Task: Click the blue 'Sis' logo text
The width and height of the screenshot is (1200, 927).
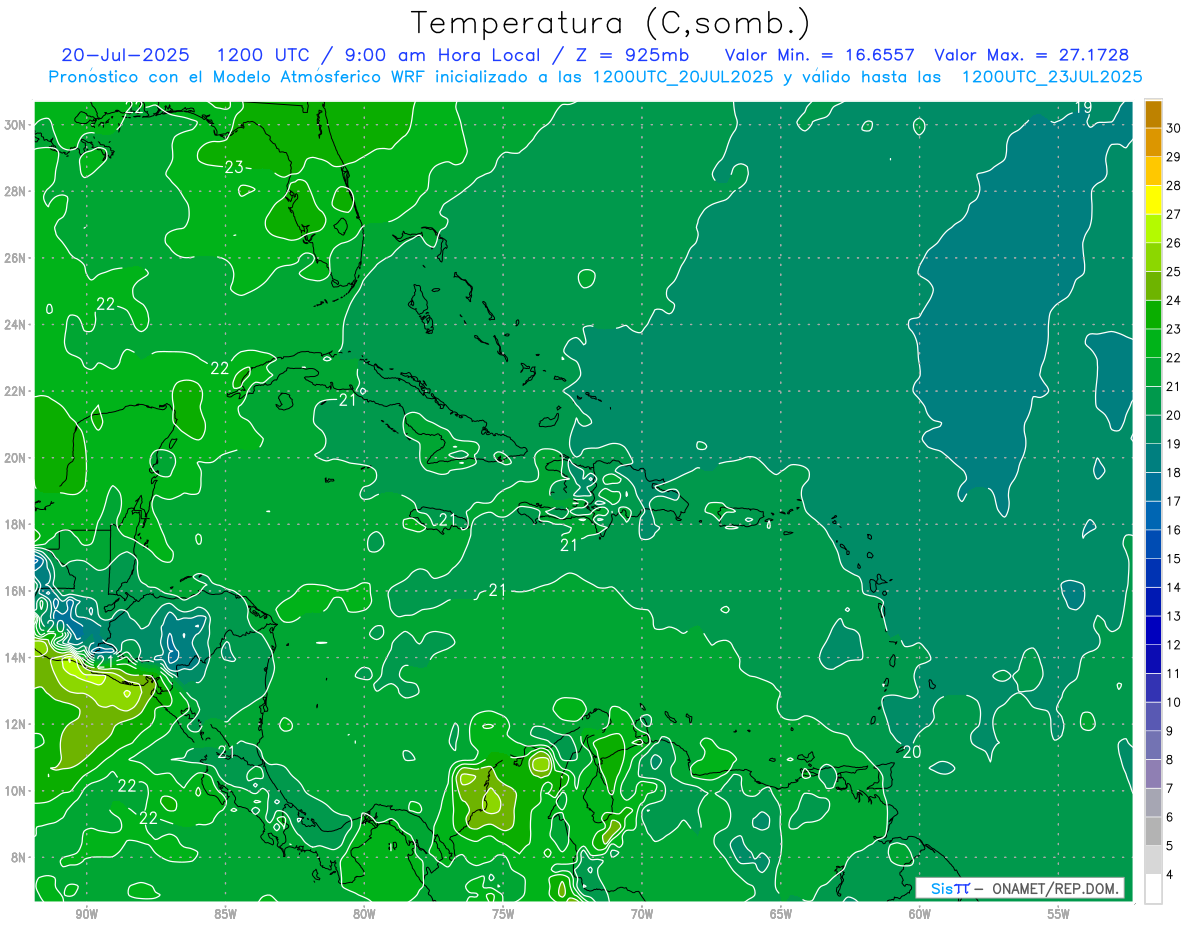Action: pyautogui.click(x=941, y=888)
